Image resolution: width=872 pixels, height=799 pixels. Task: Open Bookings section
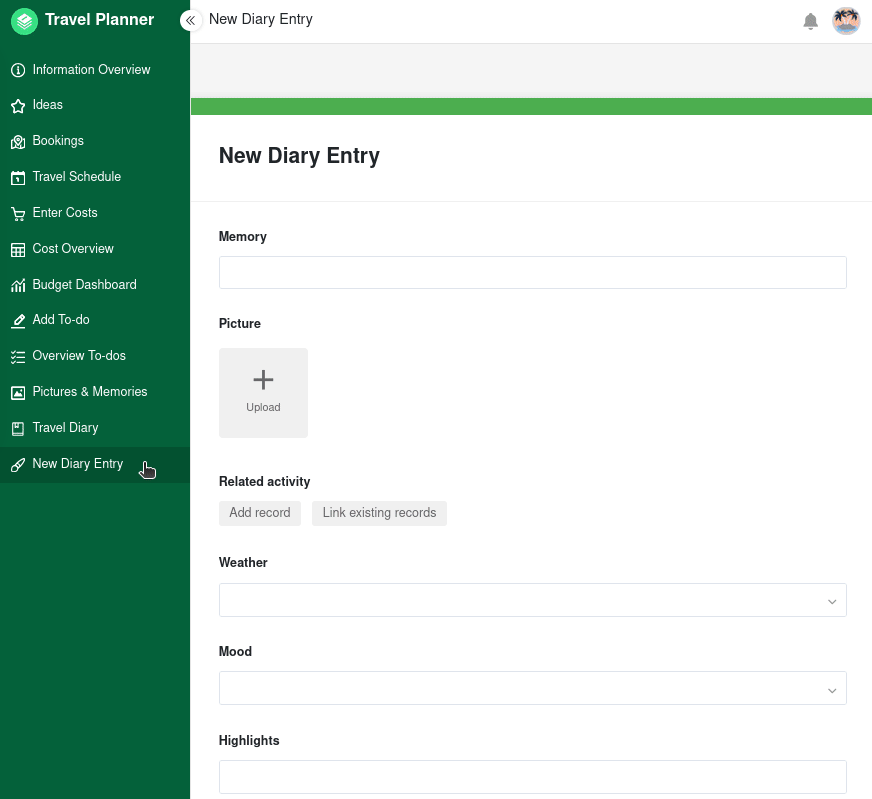pos(95,141)
